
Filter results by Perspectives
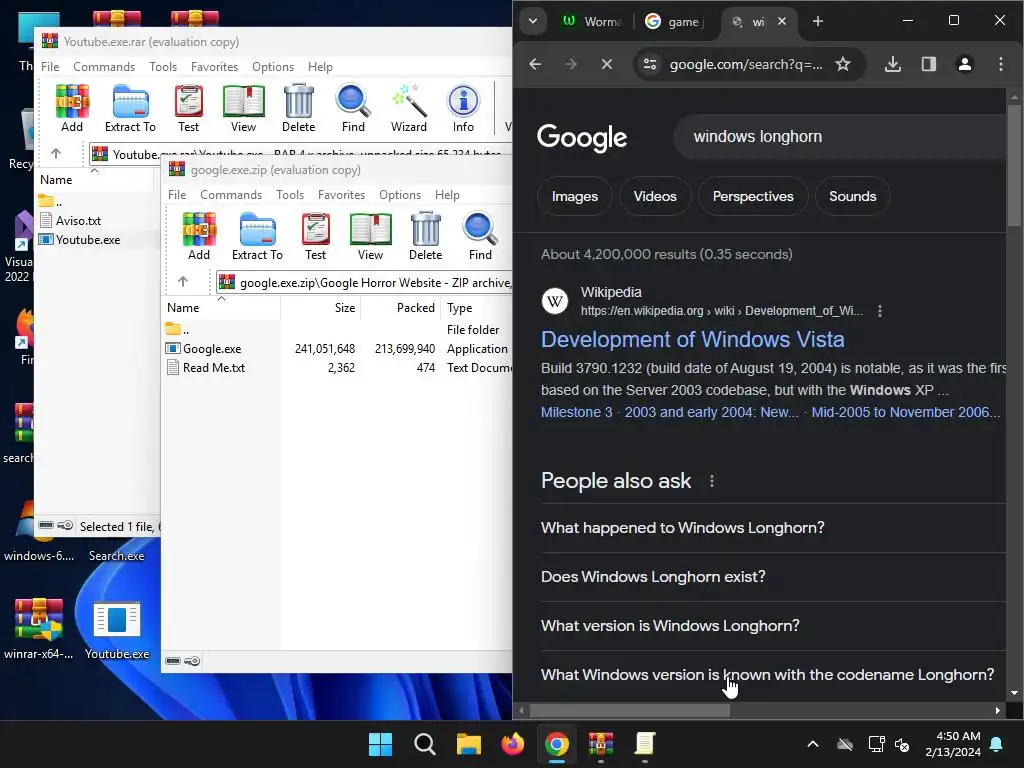pyautogui.click(x=753, y=197)
